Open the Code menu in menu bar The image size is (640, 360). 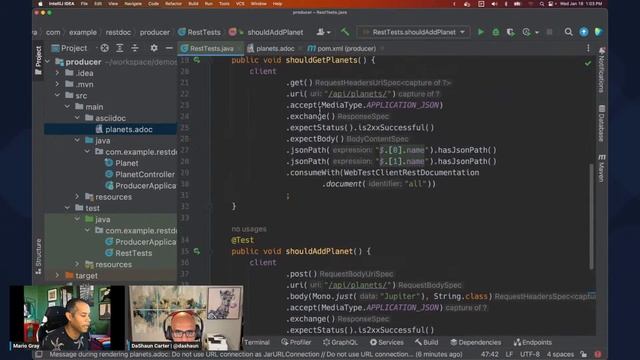point(153,4)
